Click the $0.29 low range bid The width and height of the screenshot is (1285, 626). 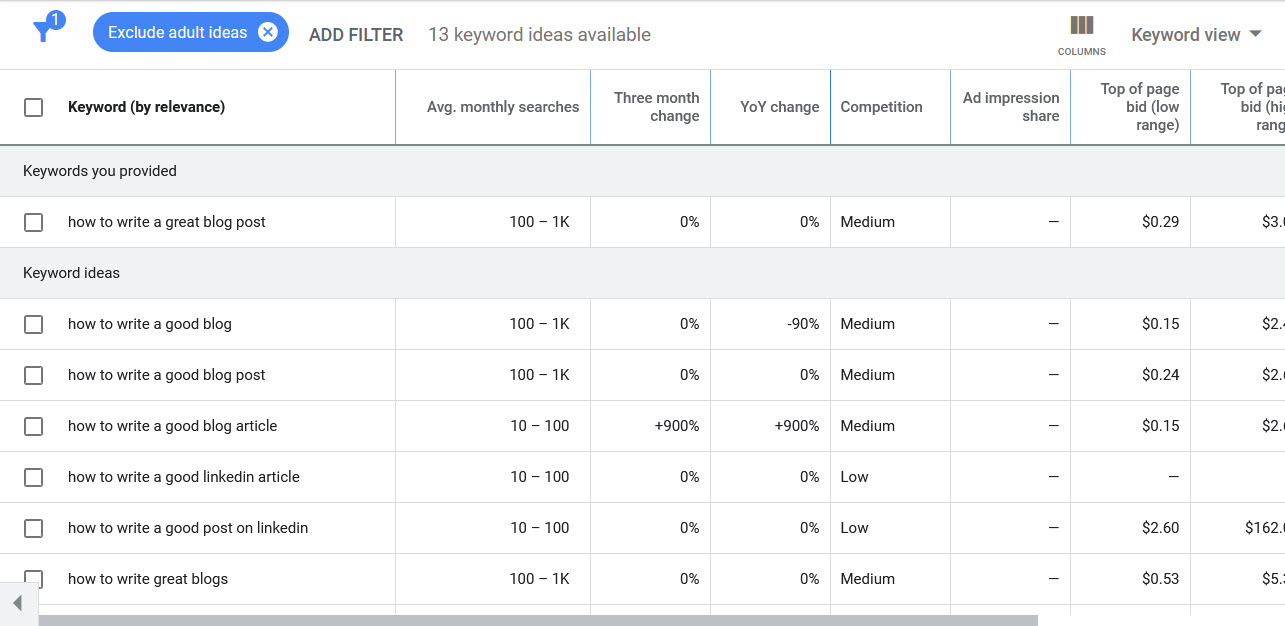click(x=1160, y=222)
